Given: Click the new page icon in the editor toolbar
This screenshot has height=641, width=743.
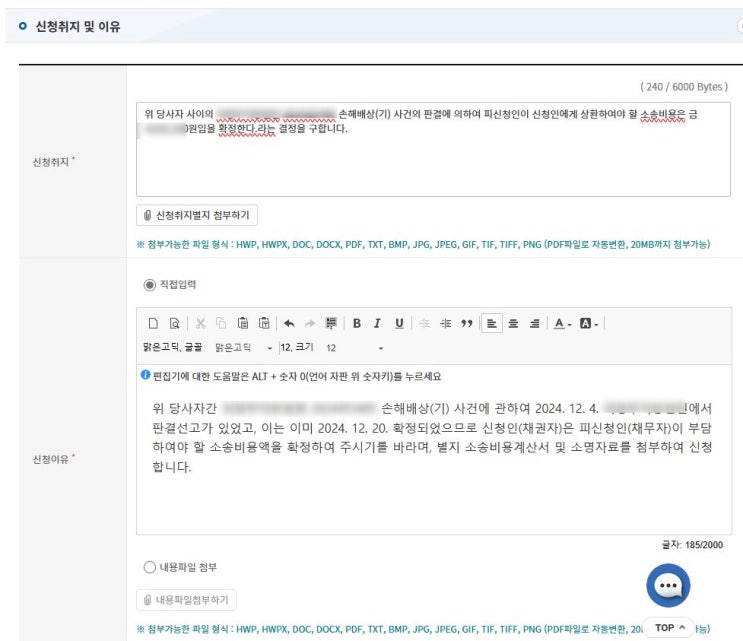Looking at the screenshot, I should click(x=153, y=323).
